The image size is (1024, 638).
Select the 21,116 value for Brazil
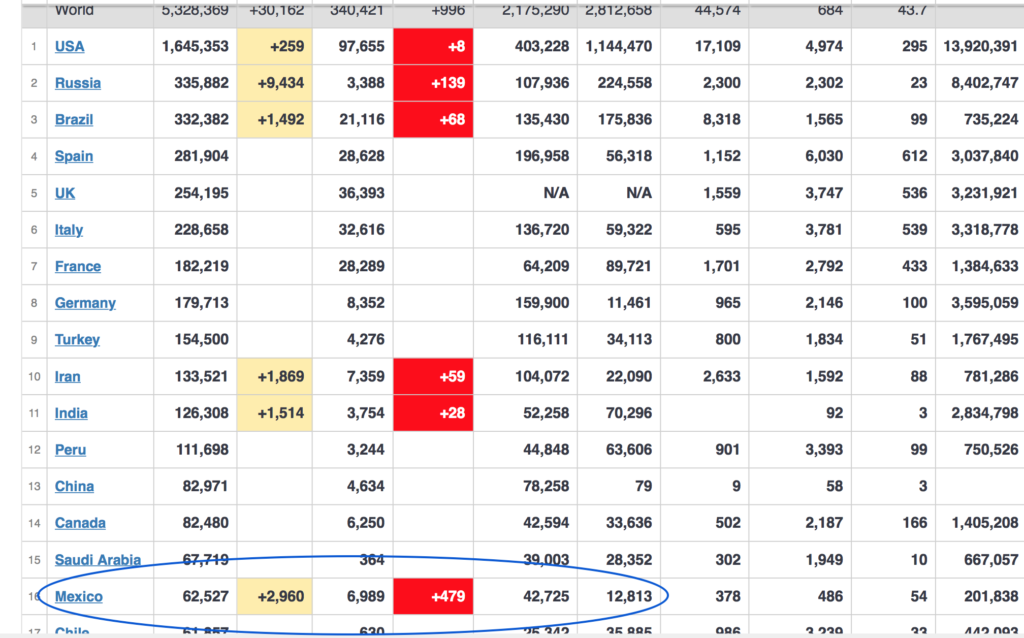[362, 120]
